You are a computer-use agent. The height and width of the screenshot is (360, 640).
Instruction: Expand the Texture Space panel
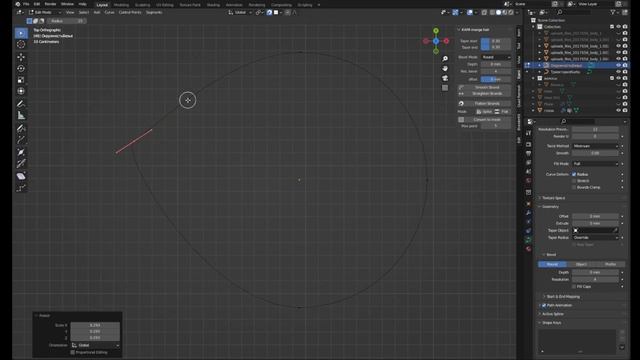click(x=553, y=198)
